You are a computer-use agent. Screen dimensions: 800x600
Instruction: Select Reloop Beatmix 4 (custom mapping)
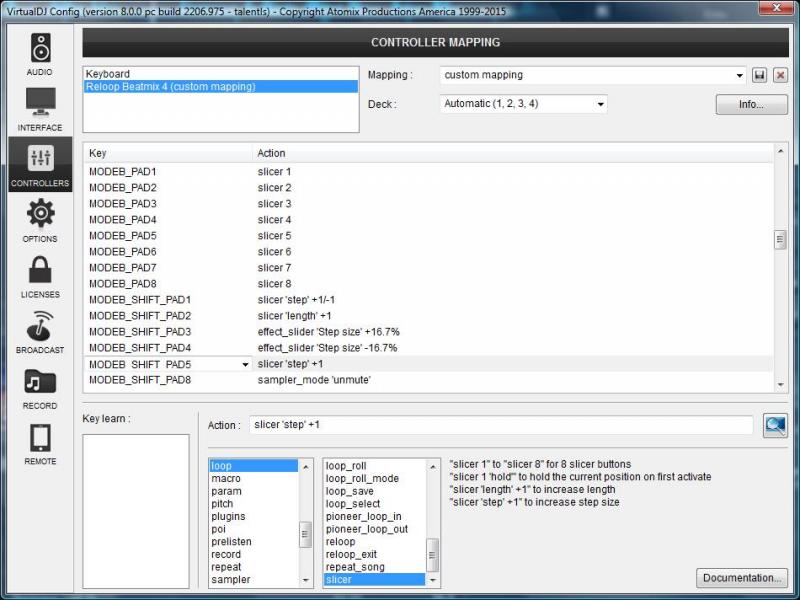tap(221, 87)
